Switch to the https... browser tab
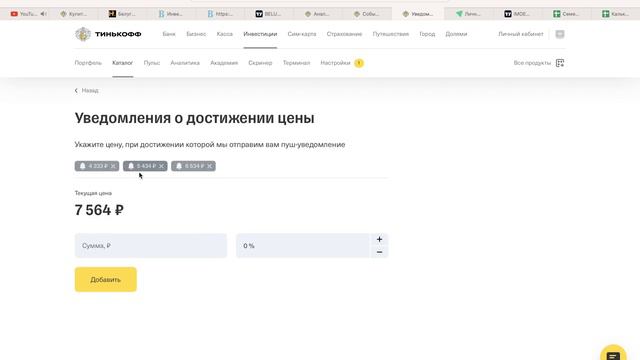640x360 pixels. click(x=220, y=14)
